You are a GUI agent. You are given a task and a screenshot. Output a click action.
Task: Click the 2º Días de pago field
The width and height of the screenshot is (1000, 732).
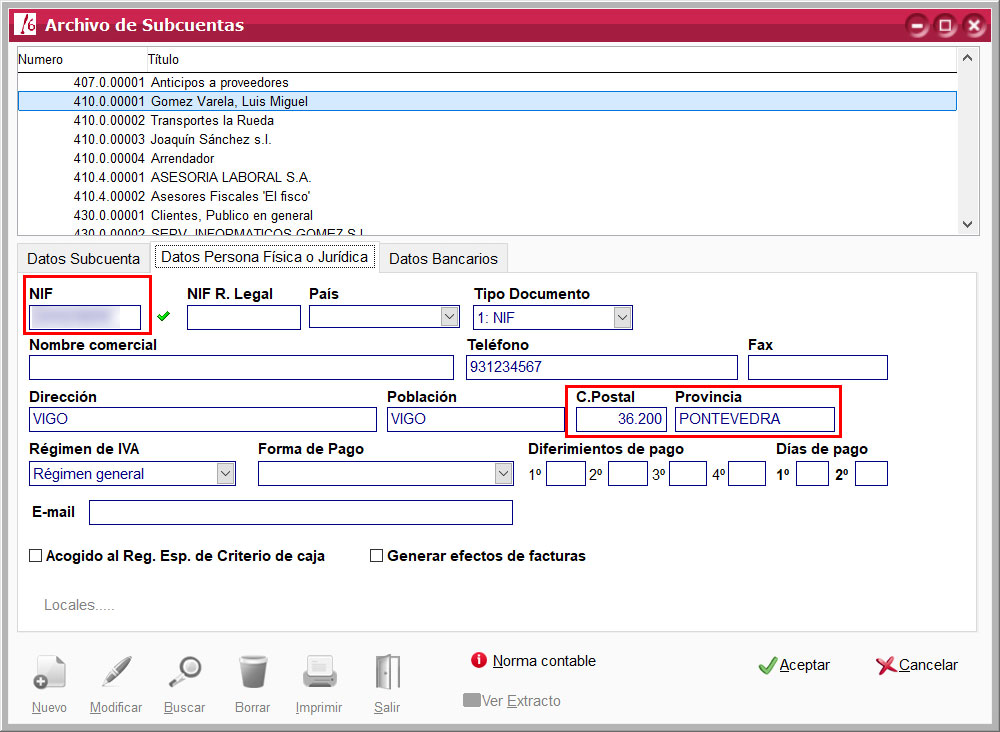tap(871, 474)
